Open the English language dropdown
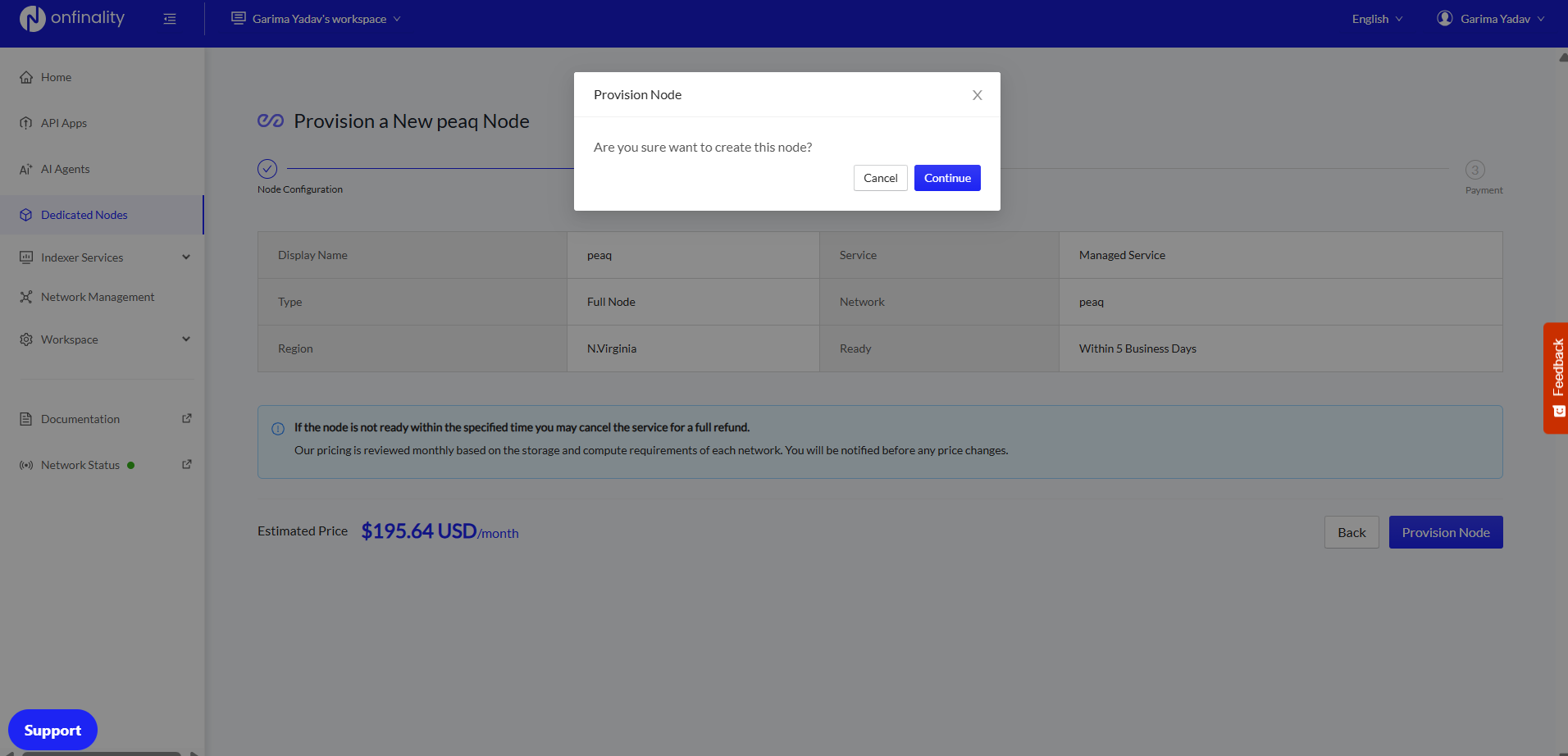The width and height of the screenshot is (1568, 756). [1377, 19]
